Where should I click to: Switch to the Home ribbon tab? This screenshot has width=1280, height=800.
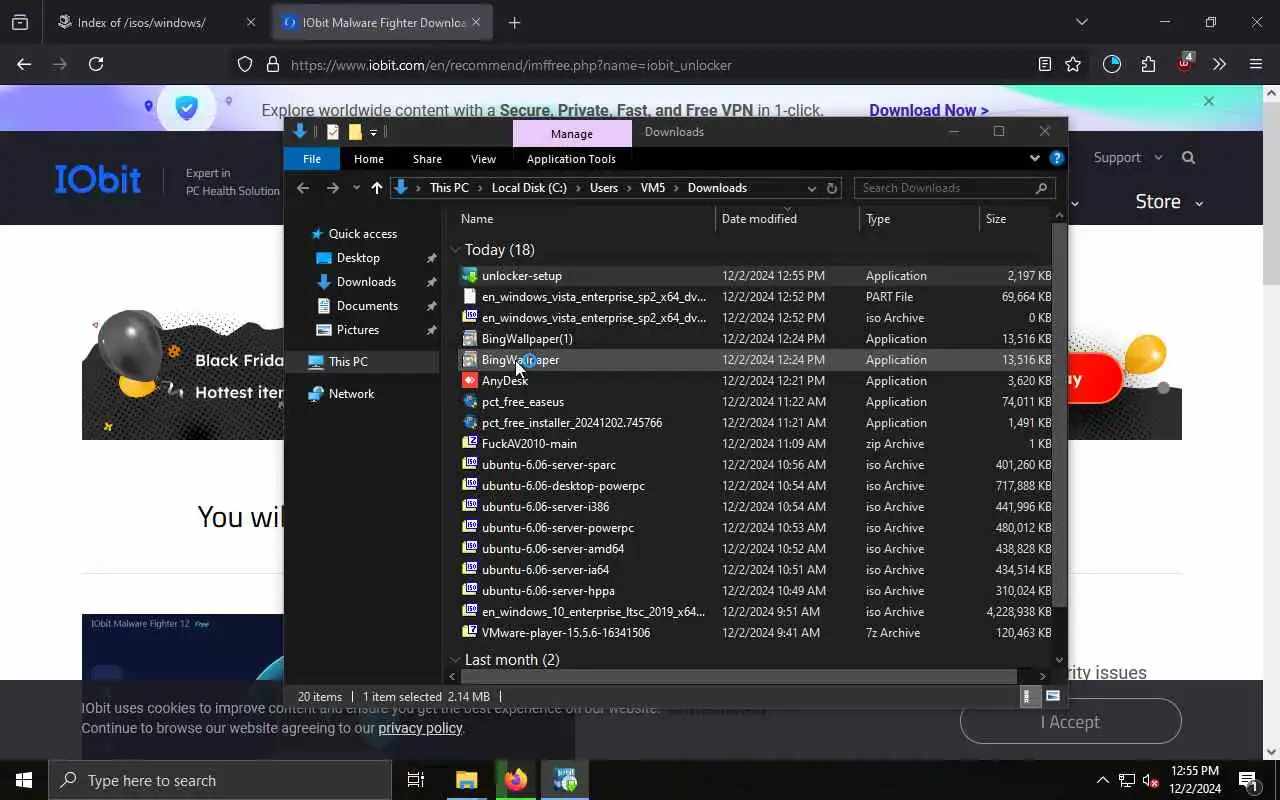368,158
